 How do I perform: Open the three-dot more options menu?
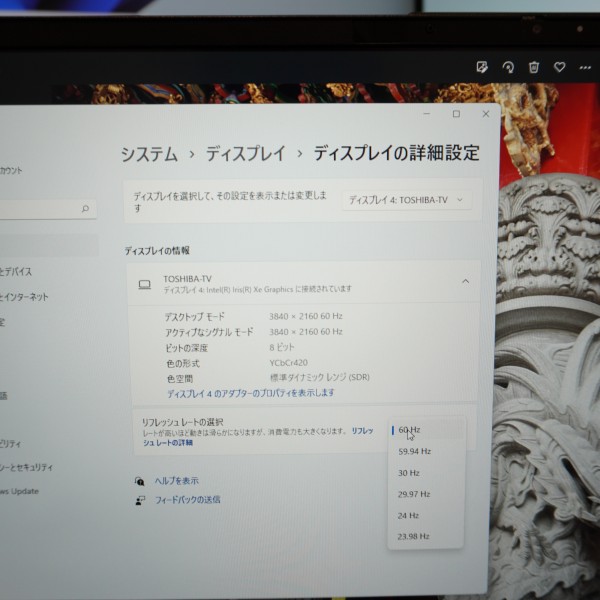(x=585, y=67)
